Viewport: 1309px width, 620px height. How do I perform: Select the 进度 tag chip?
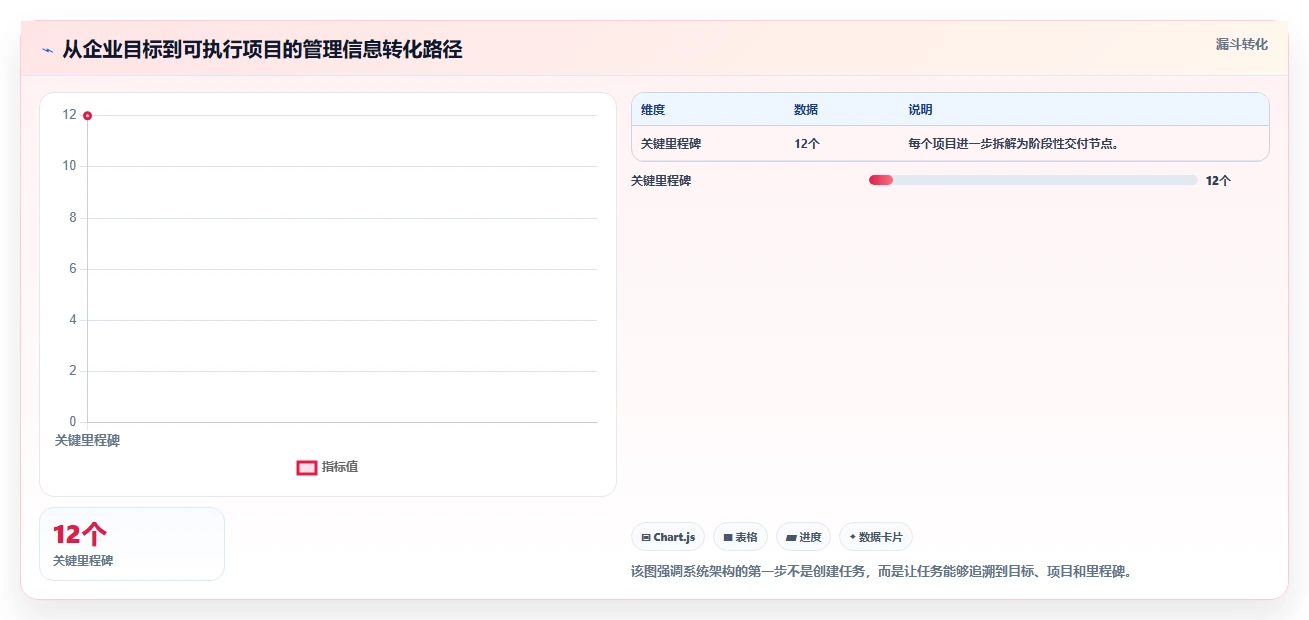[x=803, y=537]
